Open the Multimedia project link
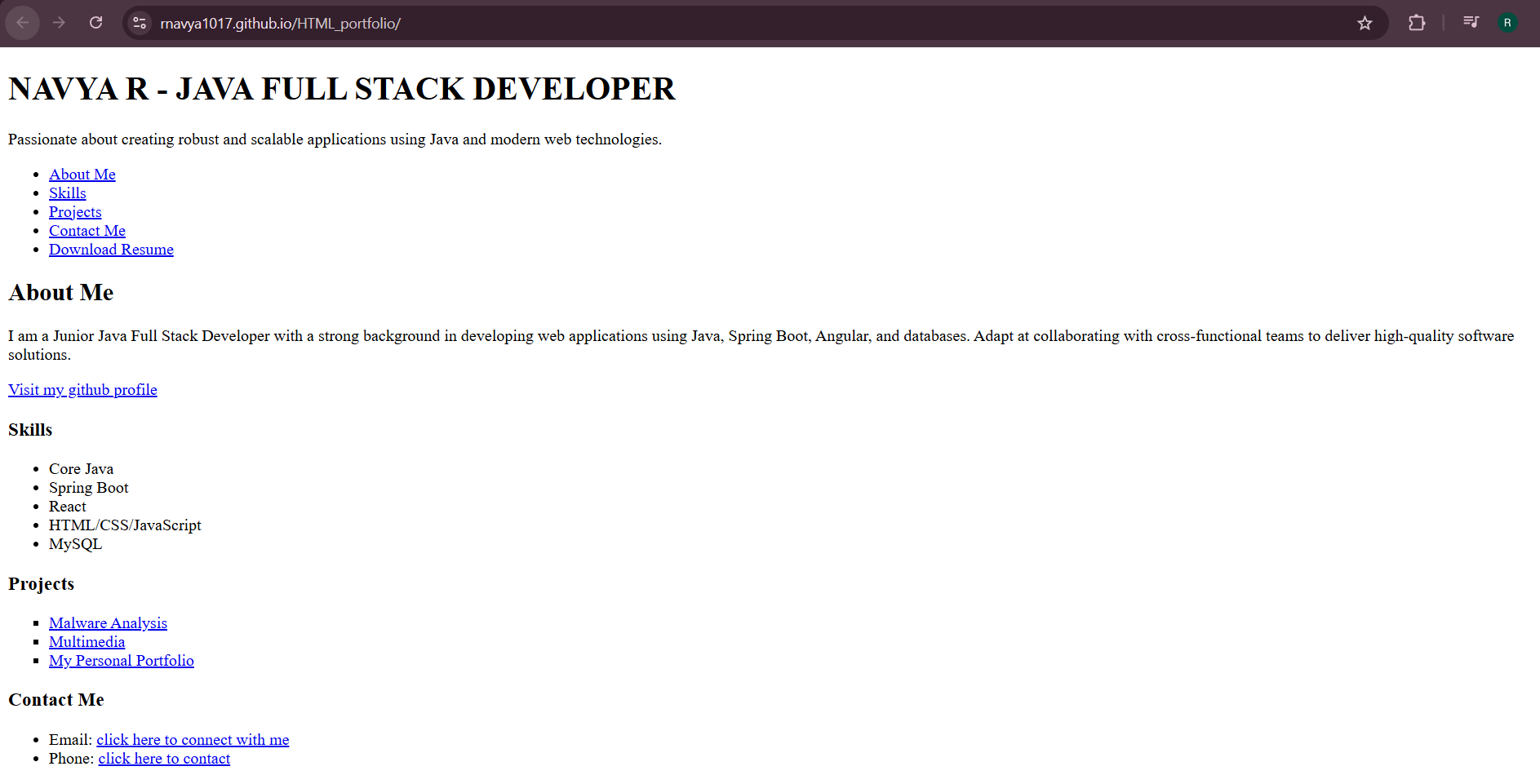Image resolution: width=1540 pixels, height=784 pixels. [x=87, y=642]
